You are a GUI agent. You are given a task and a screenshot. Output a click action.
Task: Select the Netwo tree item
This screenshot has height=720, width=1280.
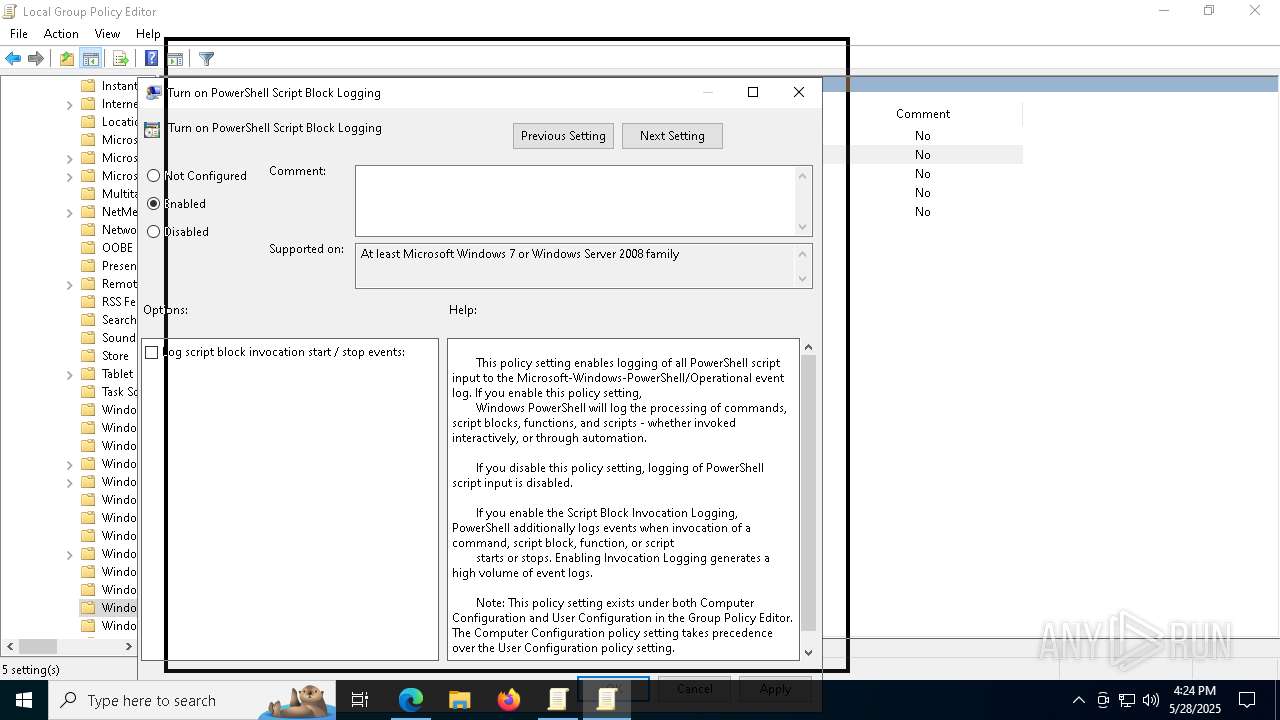pyautogui.click(x=118, y=230)
